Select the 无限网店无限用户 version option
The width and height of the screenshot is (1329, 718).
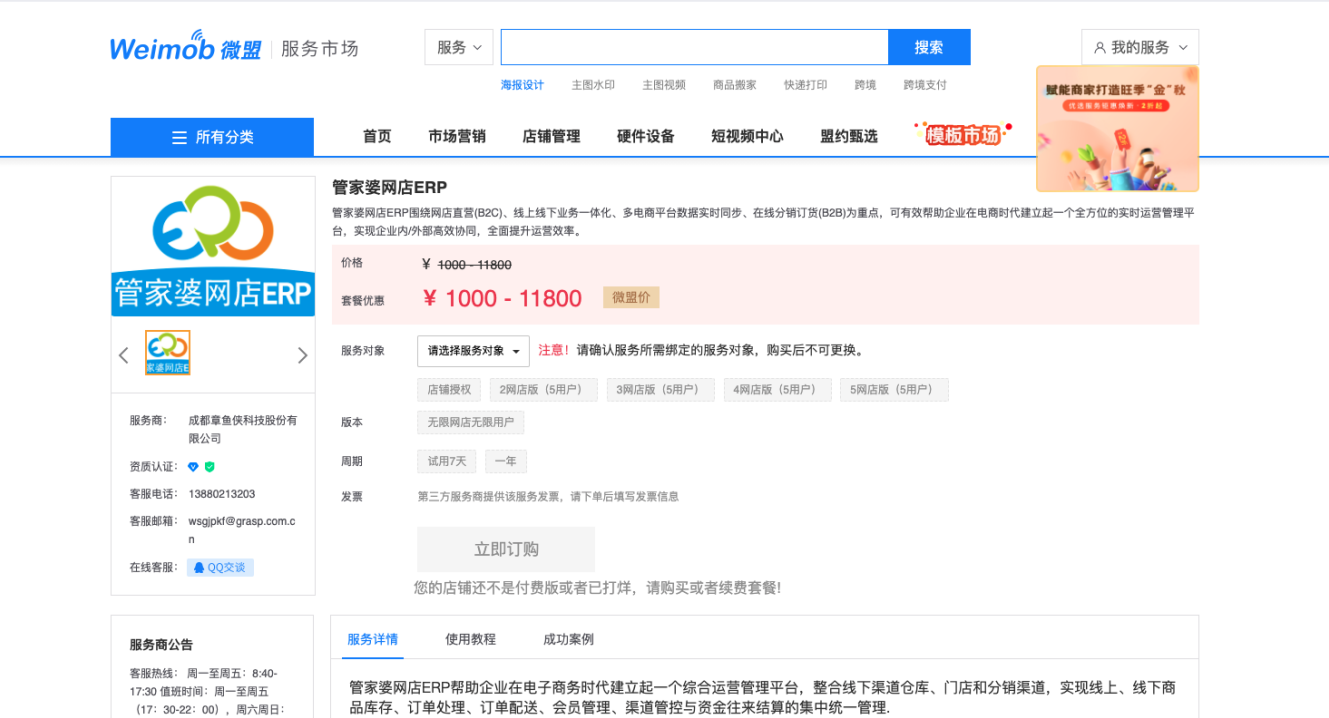click(x=471, y=423)
